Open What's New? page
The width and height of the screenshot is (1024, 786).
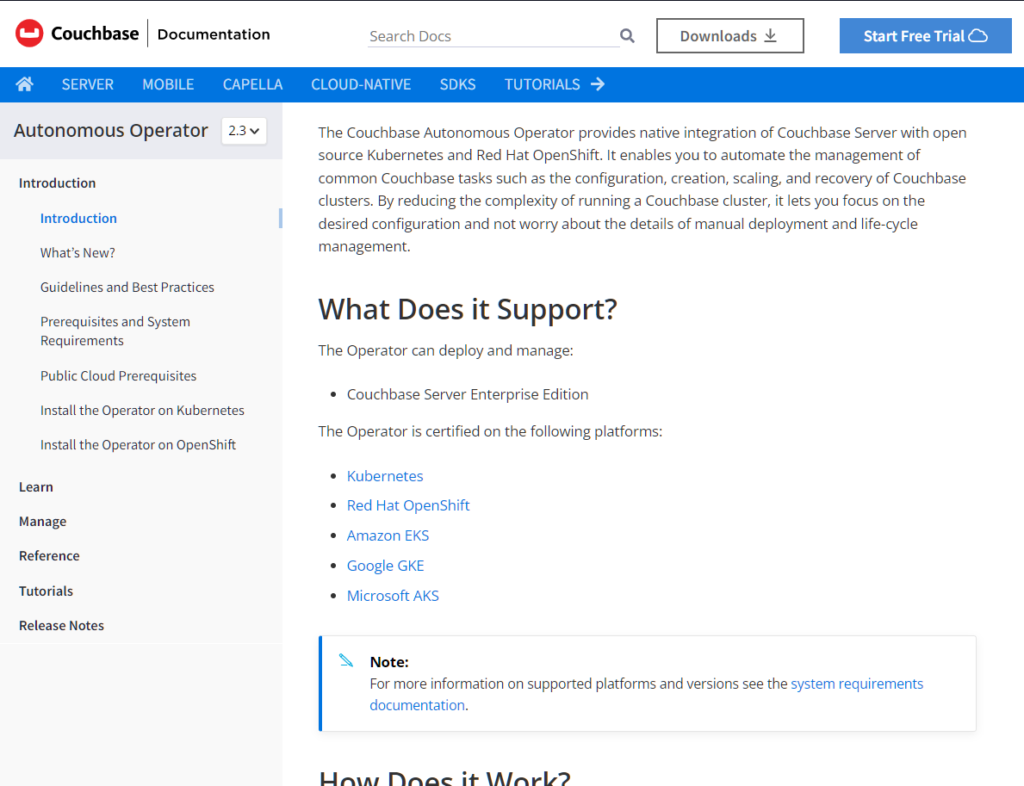[x=78, y=253]
